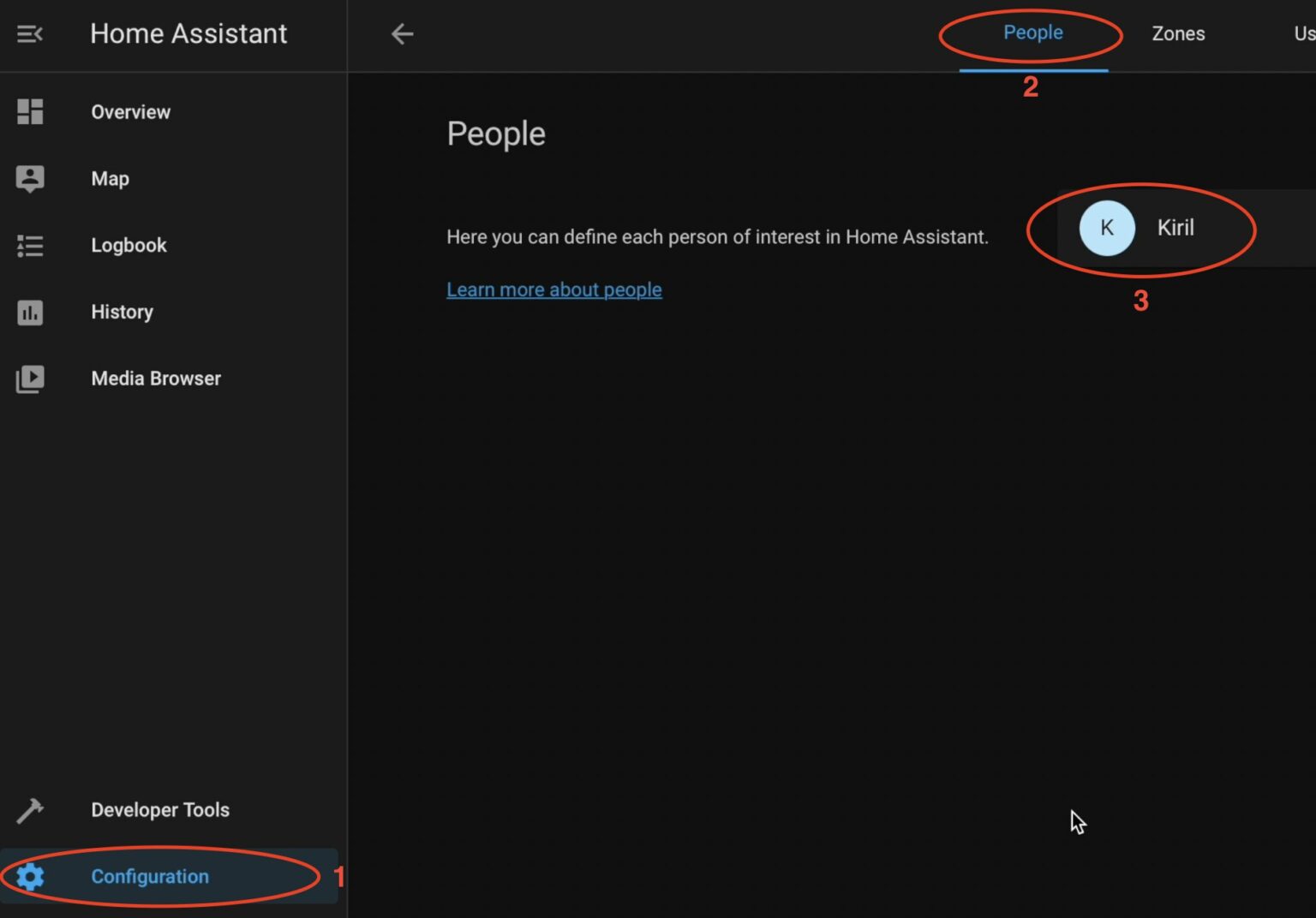Open the Learn more about people link
Image resolution: width=1316 pixels, height=918 pixels.
(x=553, y=289)
